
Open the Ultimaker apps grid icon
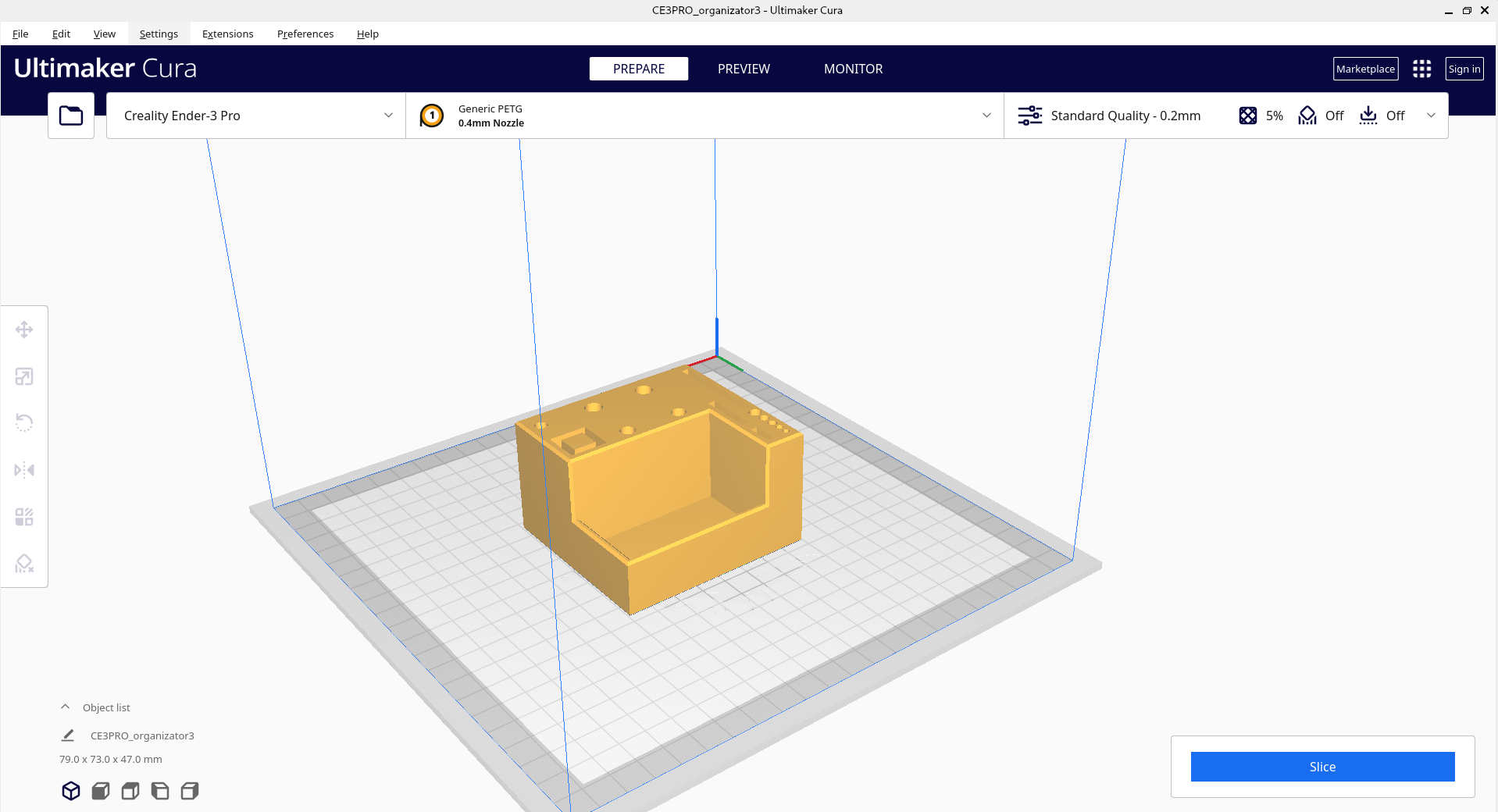click(1422, 69)
